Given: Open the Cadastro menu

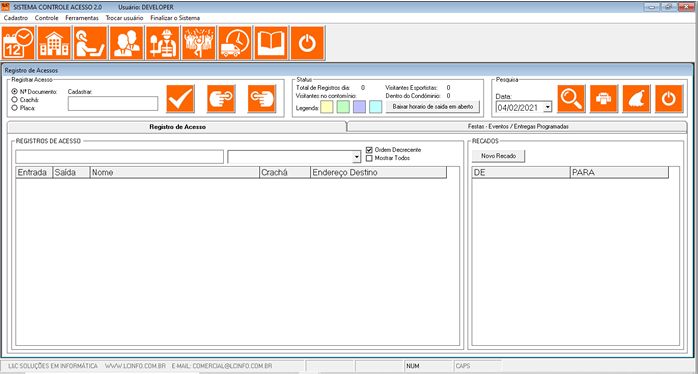Looking at the screenshot, I should tap(16, 18).
